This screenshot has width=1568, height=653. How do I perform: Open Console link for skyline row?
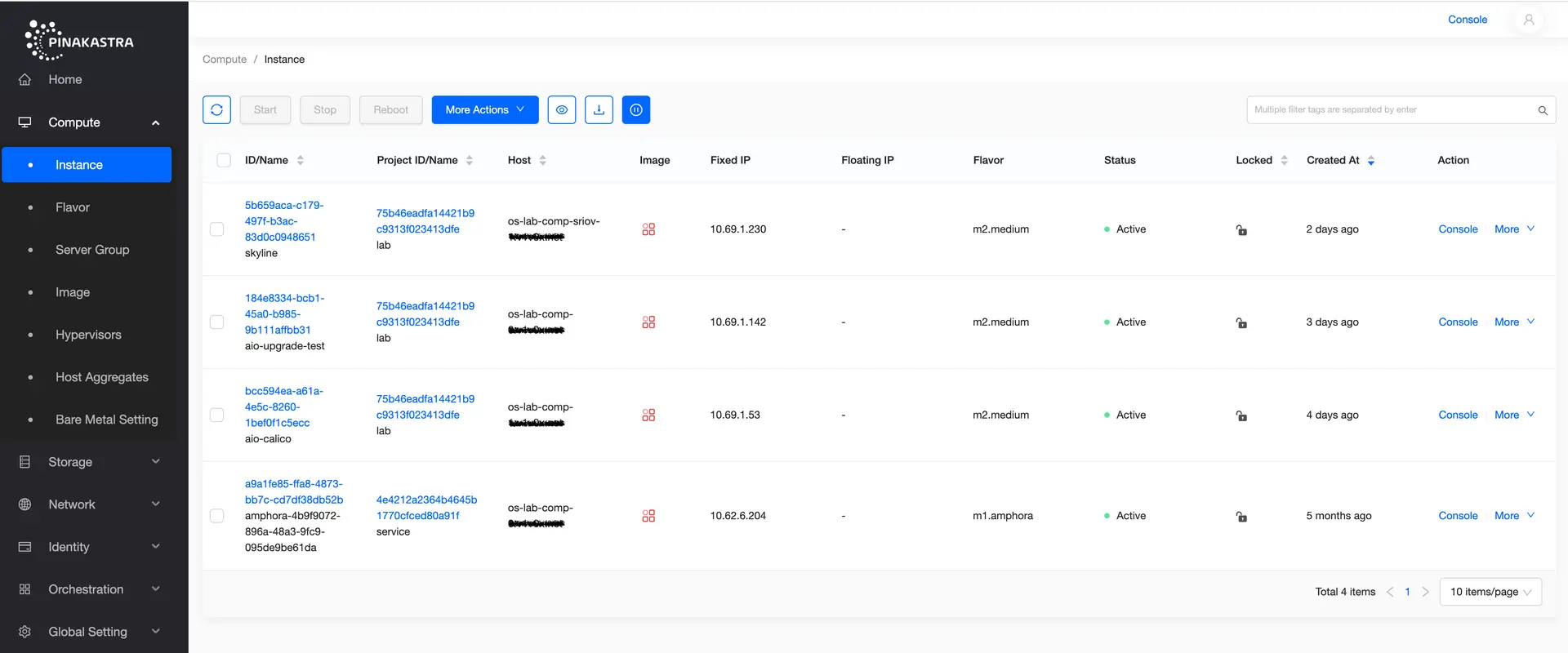[1458, 229]
